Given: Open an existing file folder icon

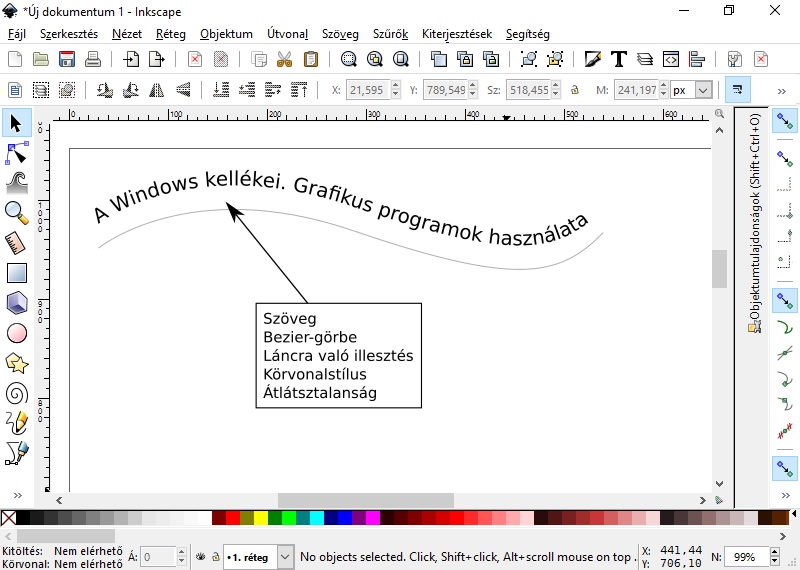Looking at the screenshot, I should coord(41,59).
